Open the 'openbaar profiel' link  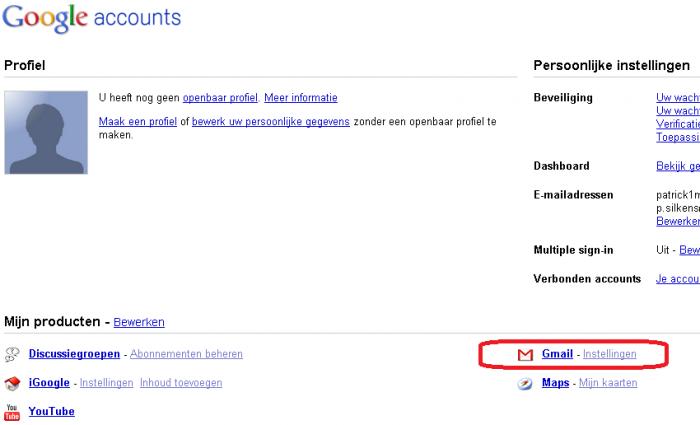pos(220,98)
